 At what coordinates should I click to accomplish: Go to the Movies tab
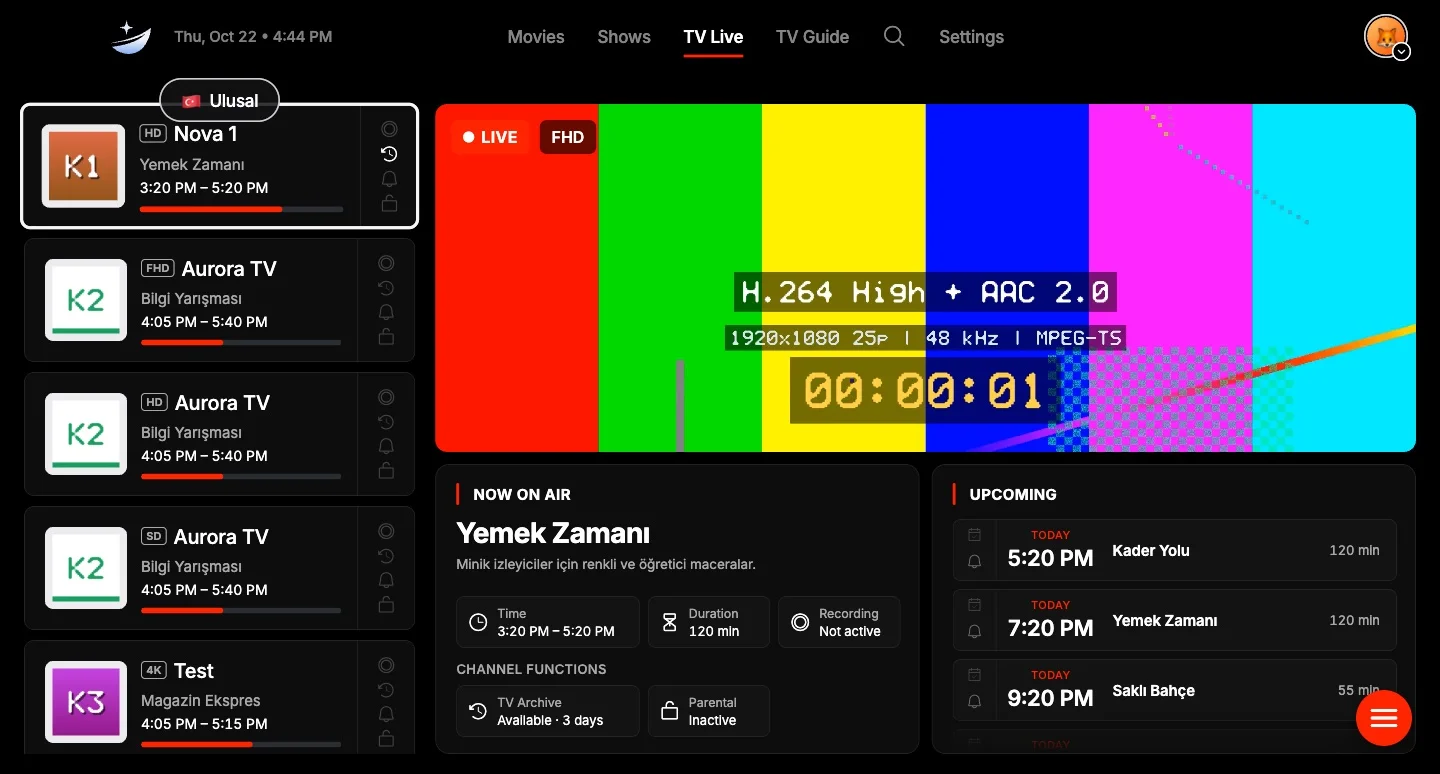(536, 37)
